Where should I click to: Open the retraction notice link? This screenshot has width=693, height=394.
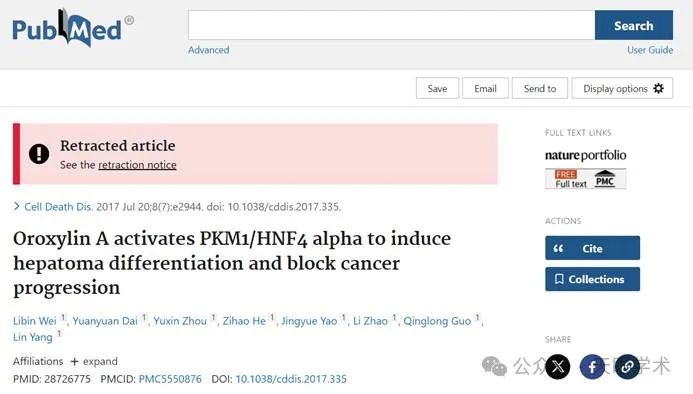[x=137, y=165]
